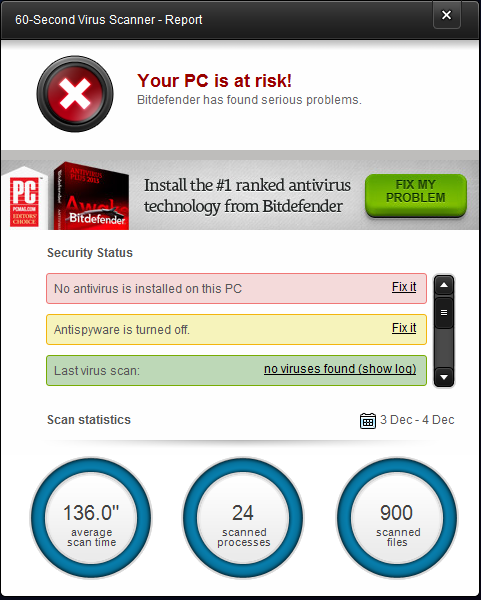Open the calendar icon beside scan dates
Viewport: 481px width, 600px height.
pos(368,421)
